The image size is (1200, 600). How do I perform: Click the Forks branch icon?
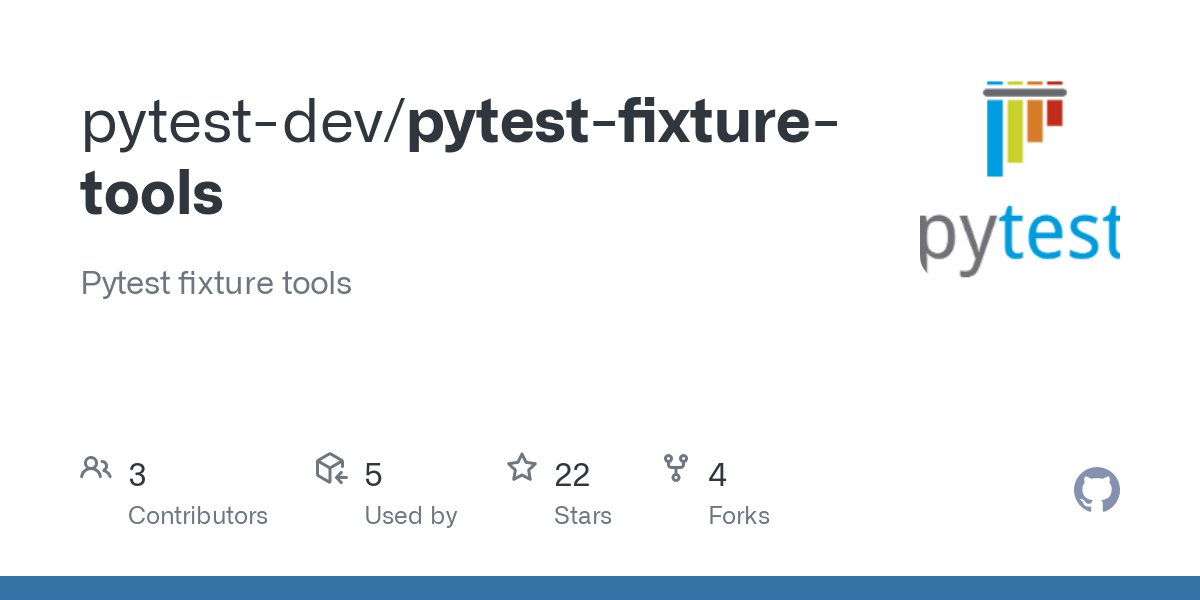pyautogui.click(x=676, y=468)
